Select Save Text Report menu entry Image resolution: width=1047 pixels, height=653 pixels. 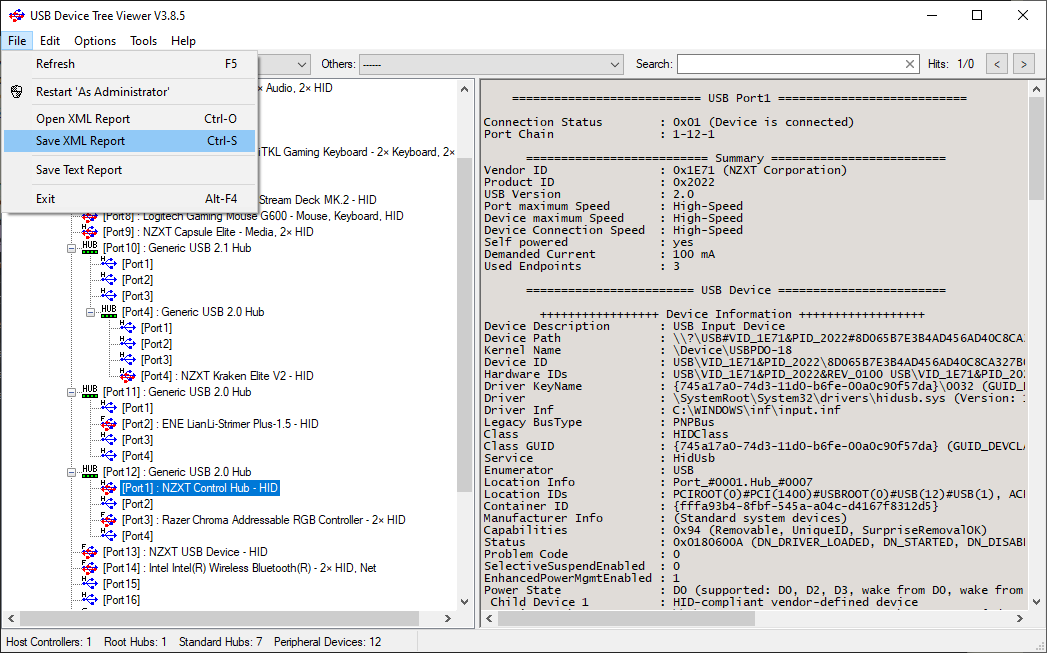pyautogui.click(x=79, y=170)
